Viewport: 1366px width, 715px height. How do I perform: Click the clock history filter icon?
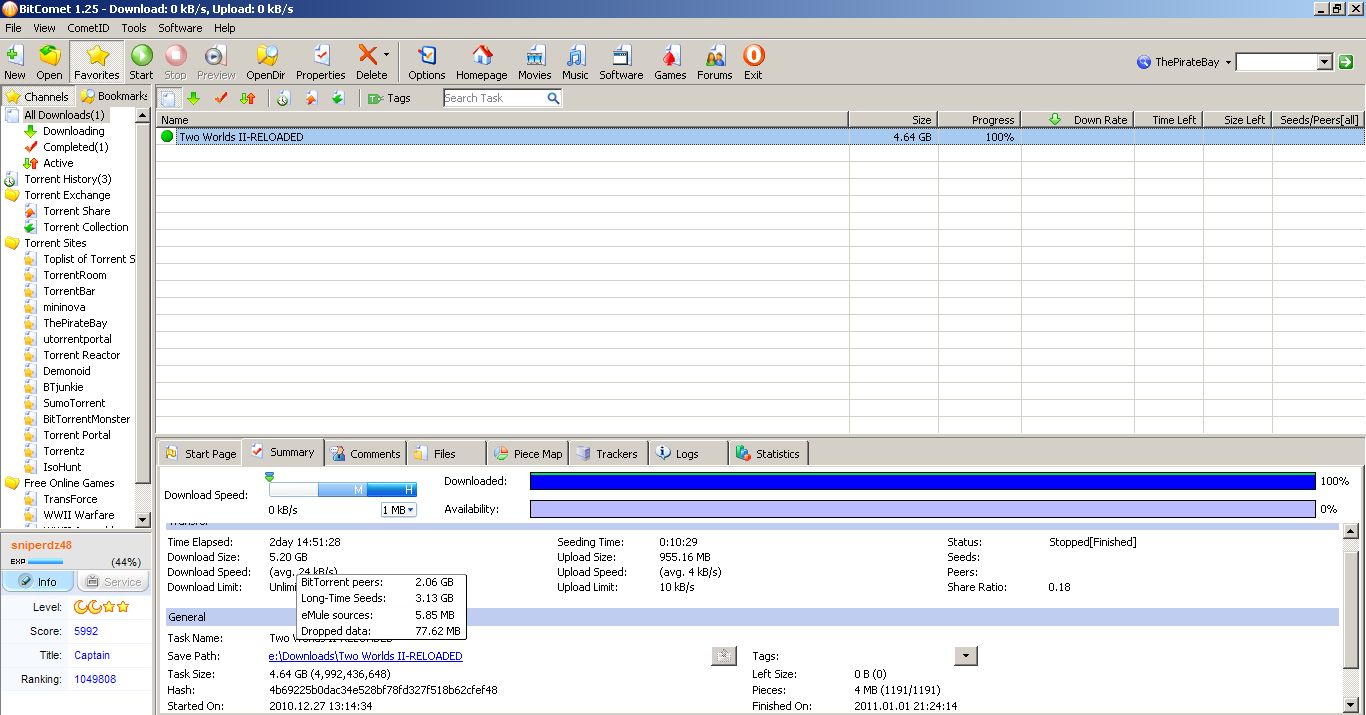tap(284, 98)
